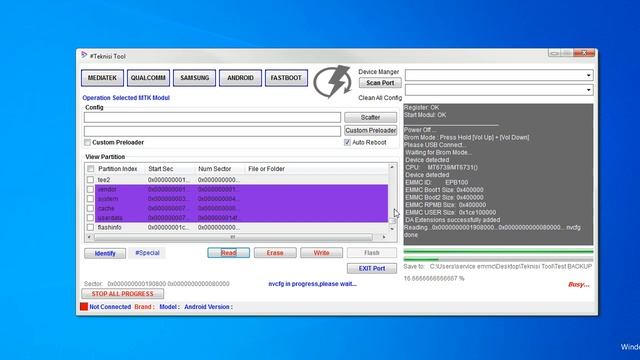The width and height of the screenshot is (640, 360).
Task: Open the #Special tab
Action: (x=147, y=253)
